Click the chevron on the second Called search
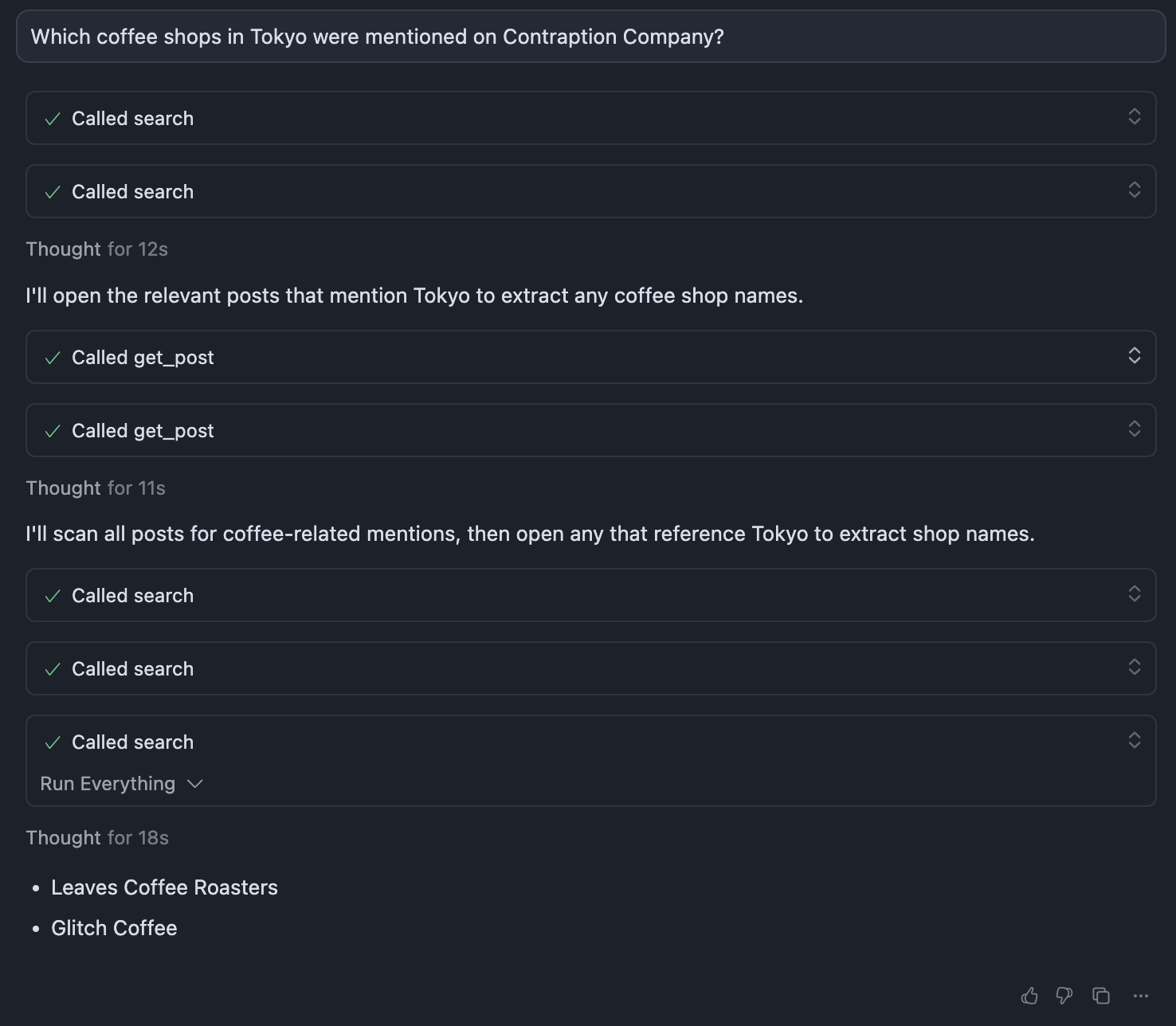Viewport: 1176px width, 1026px height. click(x=1136, y=190)
